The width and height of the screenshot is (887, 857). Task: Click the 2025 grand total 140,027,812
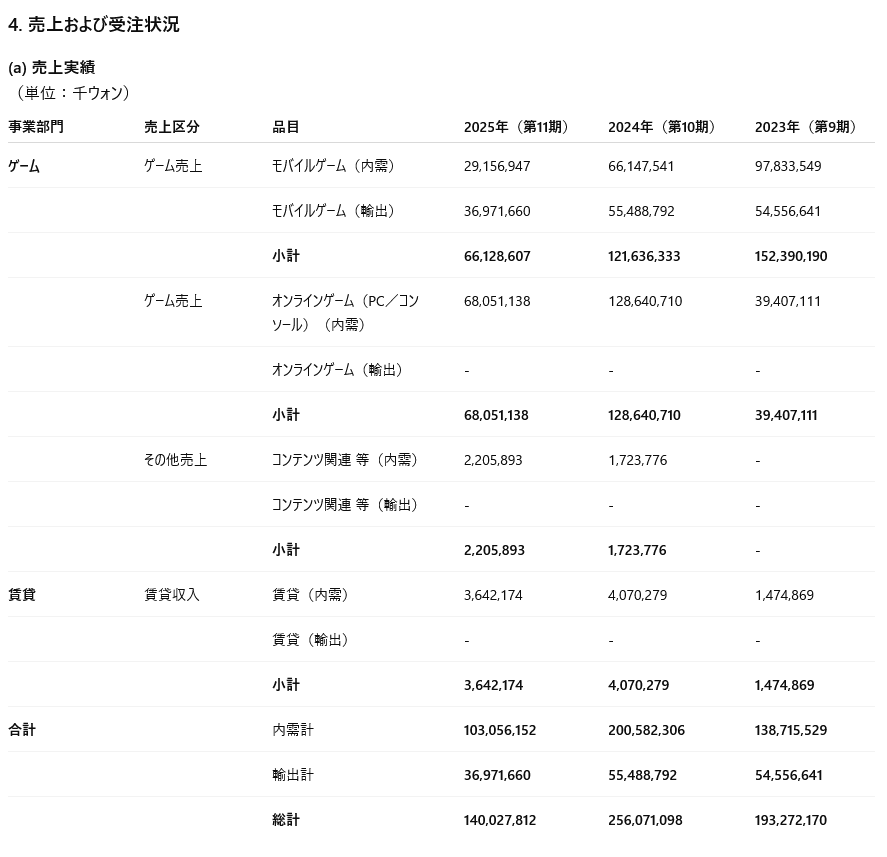click(x=500, y=820)
